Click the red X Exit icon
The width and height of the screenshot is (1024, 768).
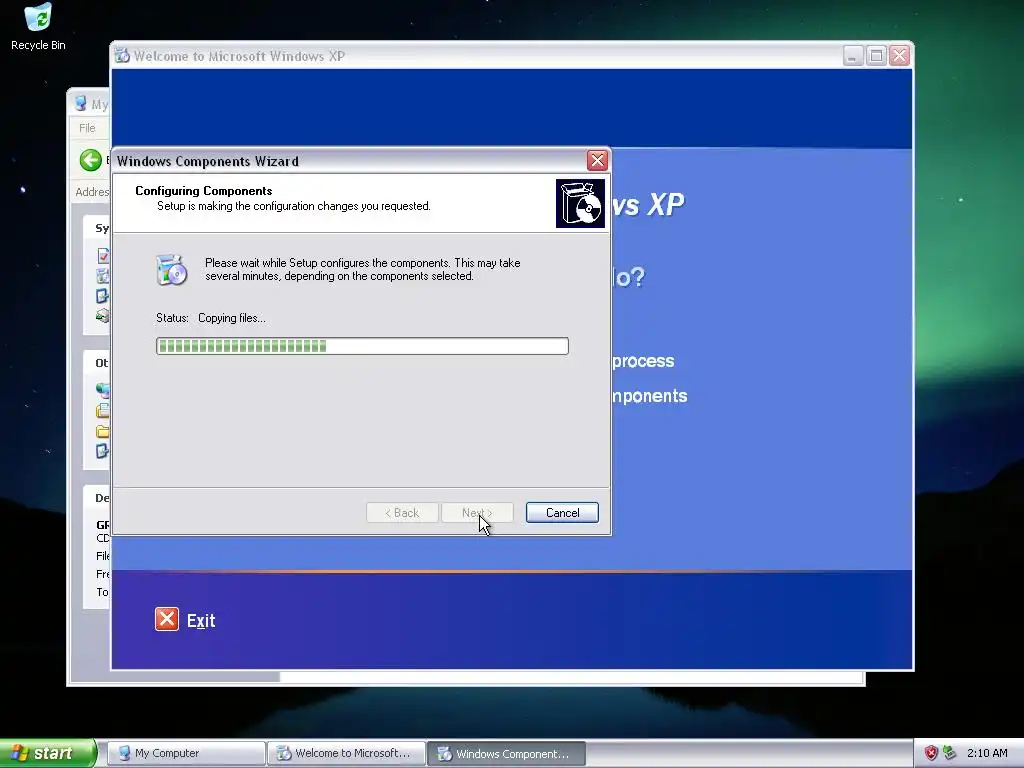167,619
